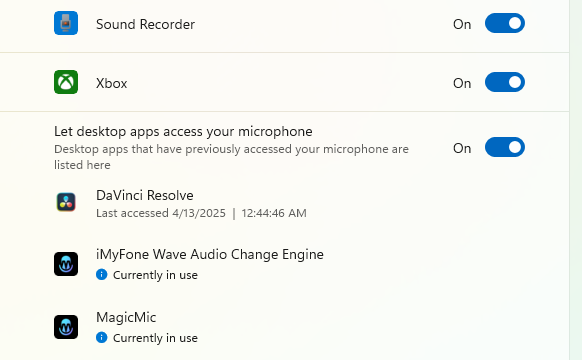Click info icon under MagicMic
Image resolution: width=582 pixels, height=360 pixels.
(101, 338)
